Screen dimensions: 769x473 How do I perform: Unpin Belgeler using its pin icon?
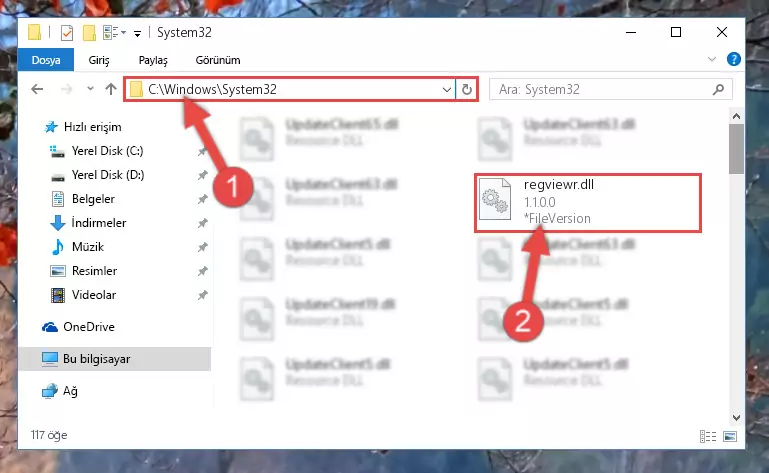tap(203, 199)
